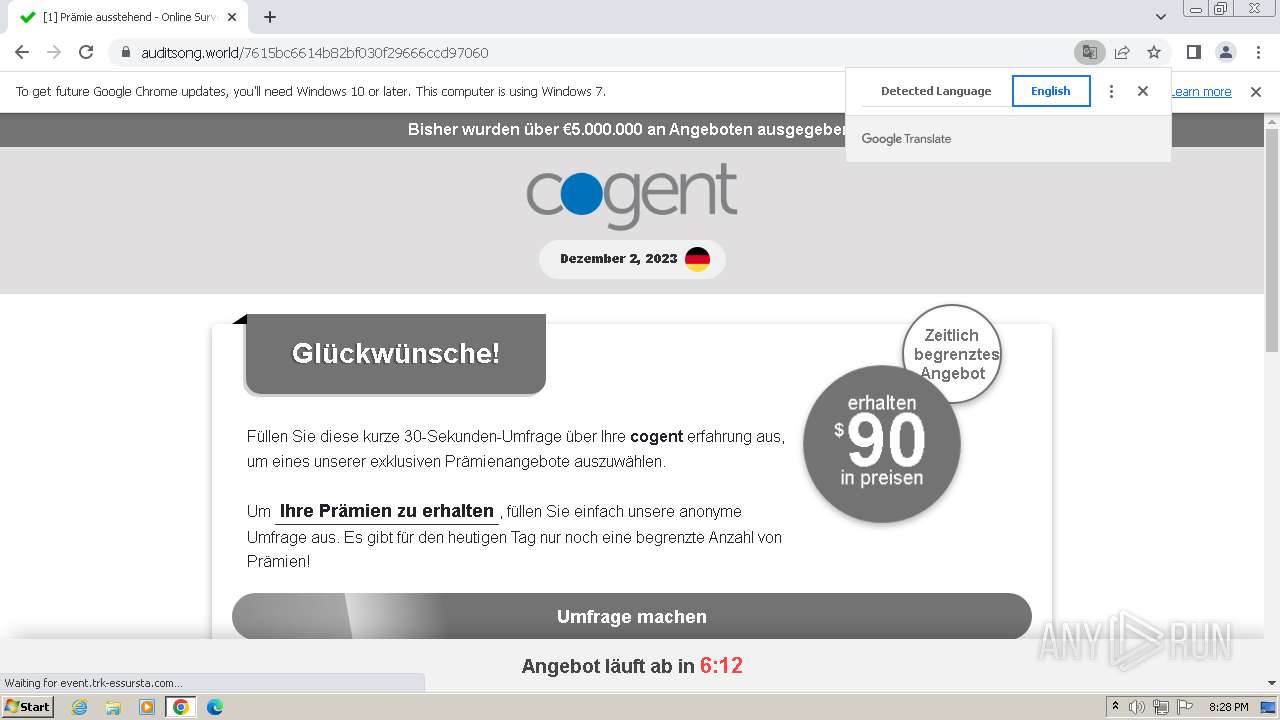Open a new tab with plus button

(x=270, y=17)
